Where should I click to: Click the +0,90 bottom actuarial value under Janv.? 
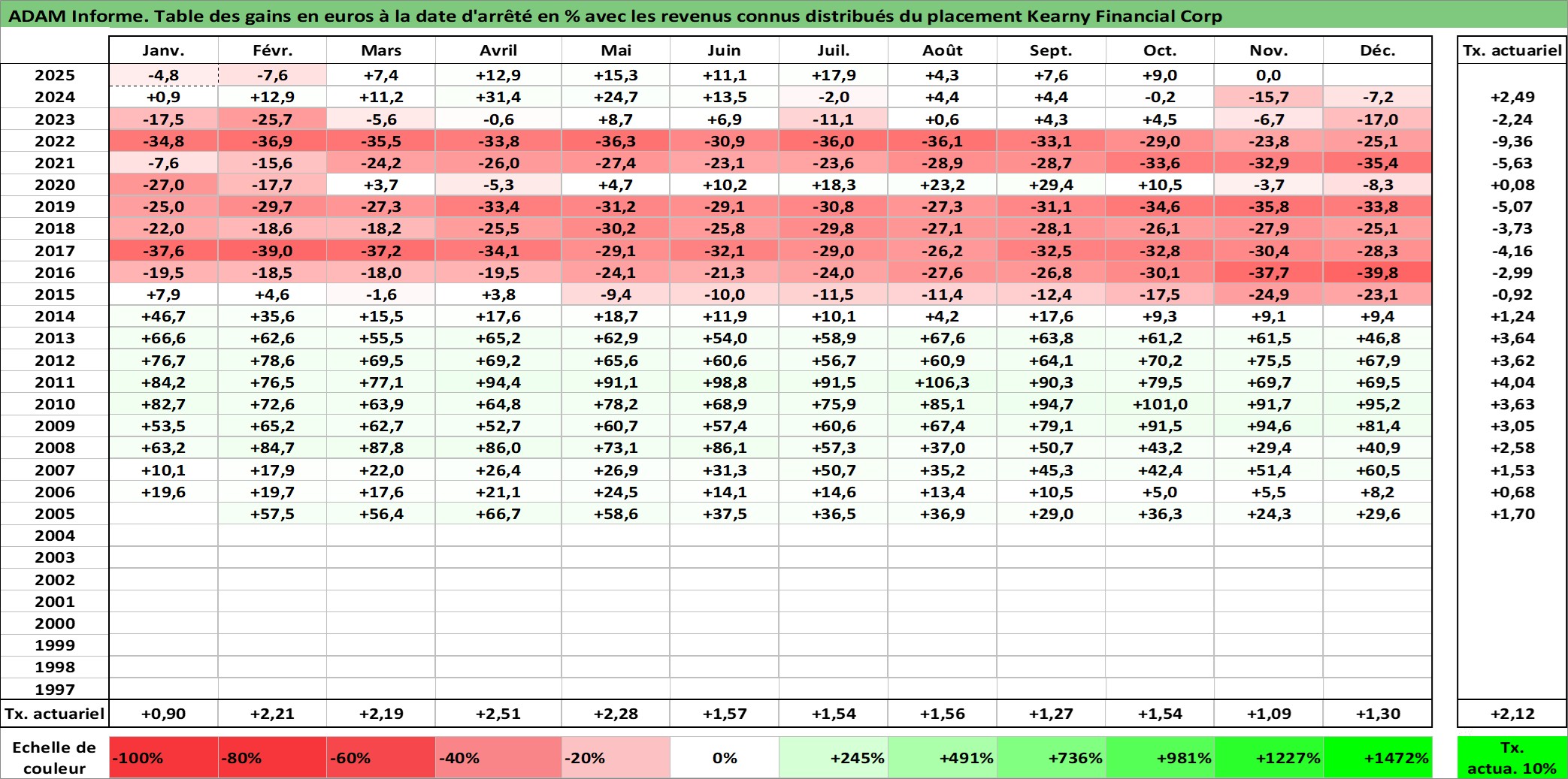[163, 714]
